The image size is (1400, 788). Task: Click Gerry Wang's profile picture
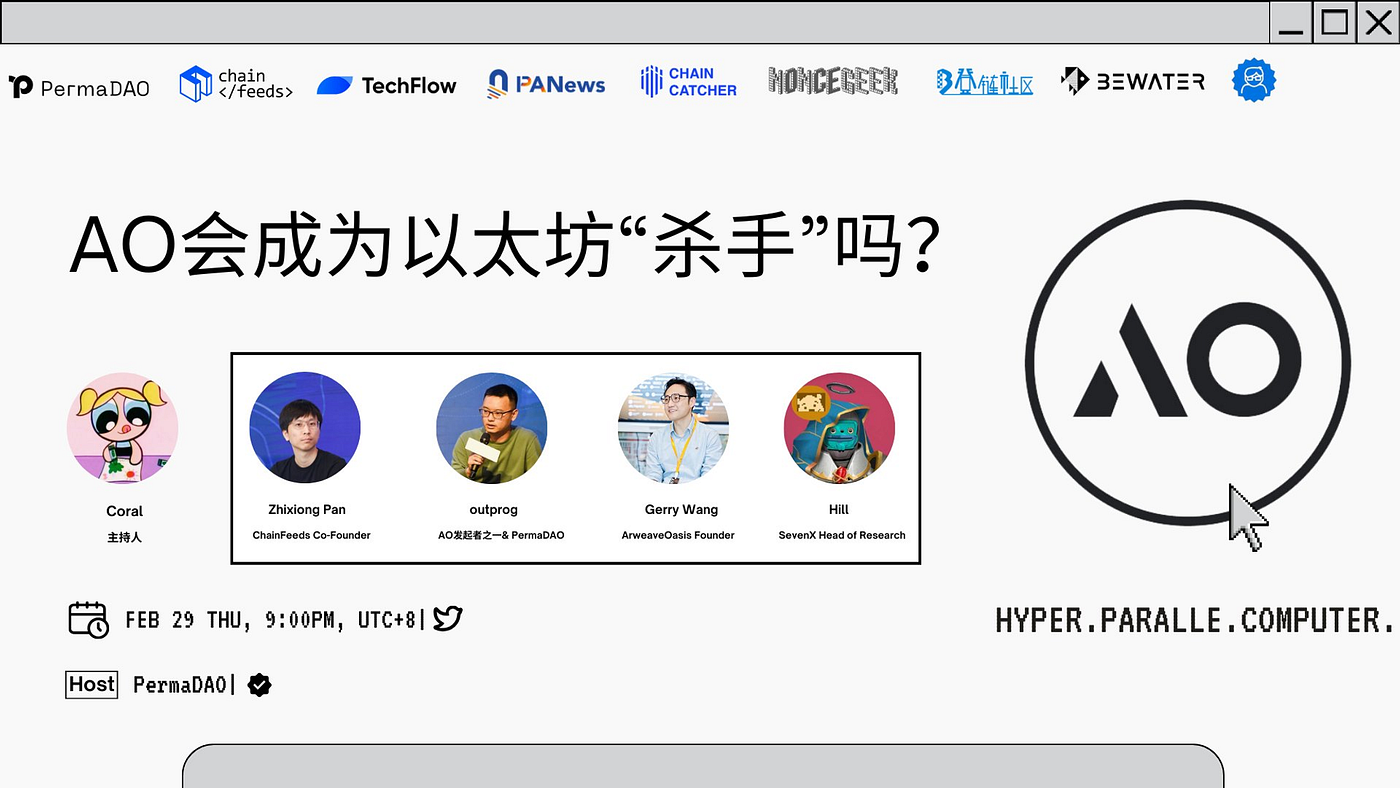click(672, 427)
